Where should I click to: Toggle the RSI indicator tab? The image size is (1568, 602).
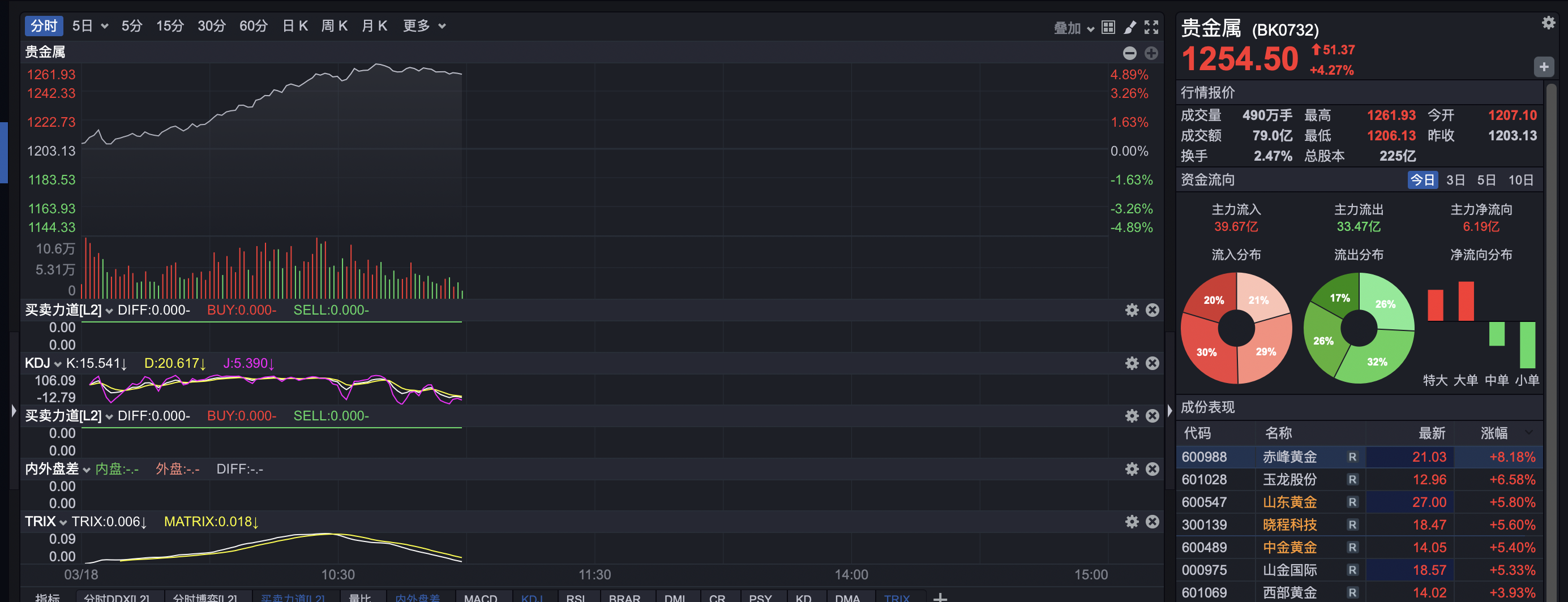point(575,597)
